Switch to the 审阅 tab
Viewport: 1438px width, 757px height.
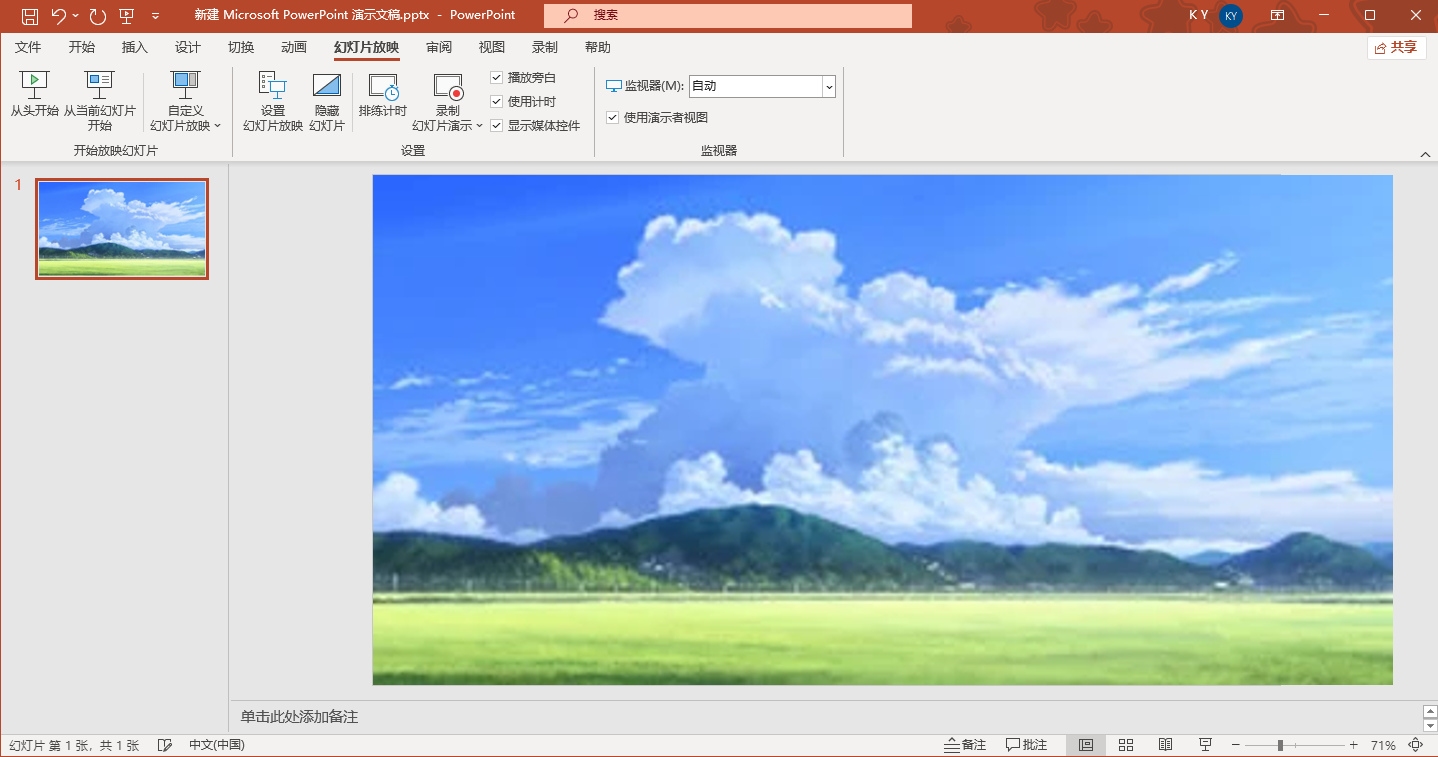click(439, 47)
